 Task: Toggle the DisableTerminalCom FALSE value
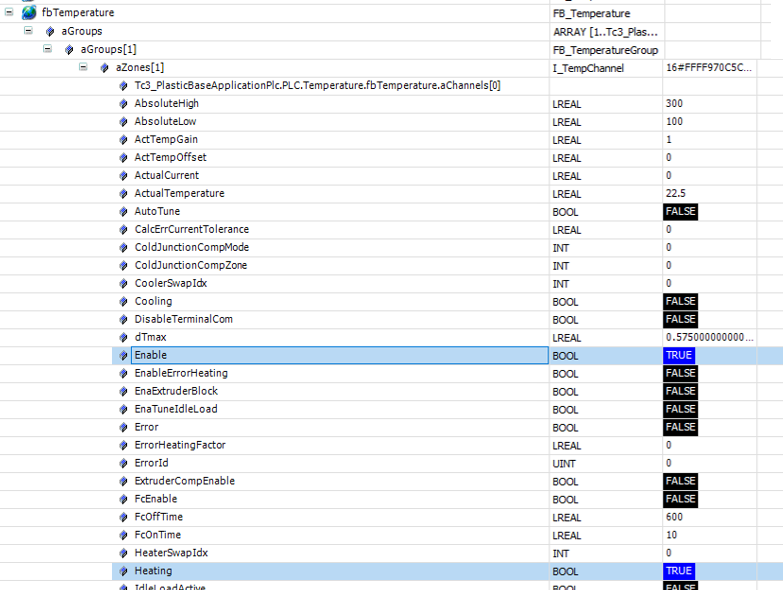click(680, 319)
